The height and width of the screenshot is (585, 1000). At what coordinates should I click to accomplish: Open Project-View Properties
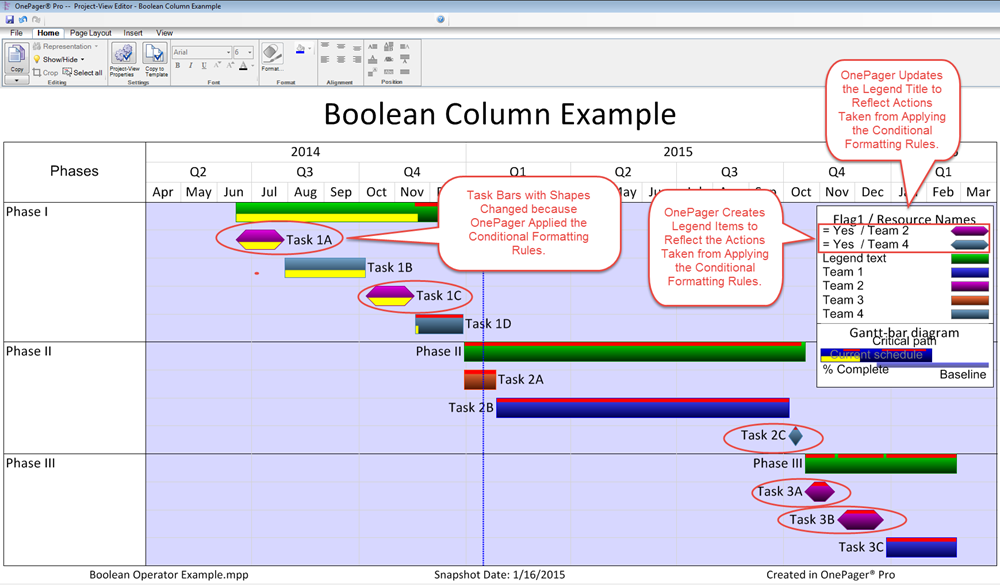124,58
